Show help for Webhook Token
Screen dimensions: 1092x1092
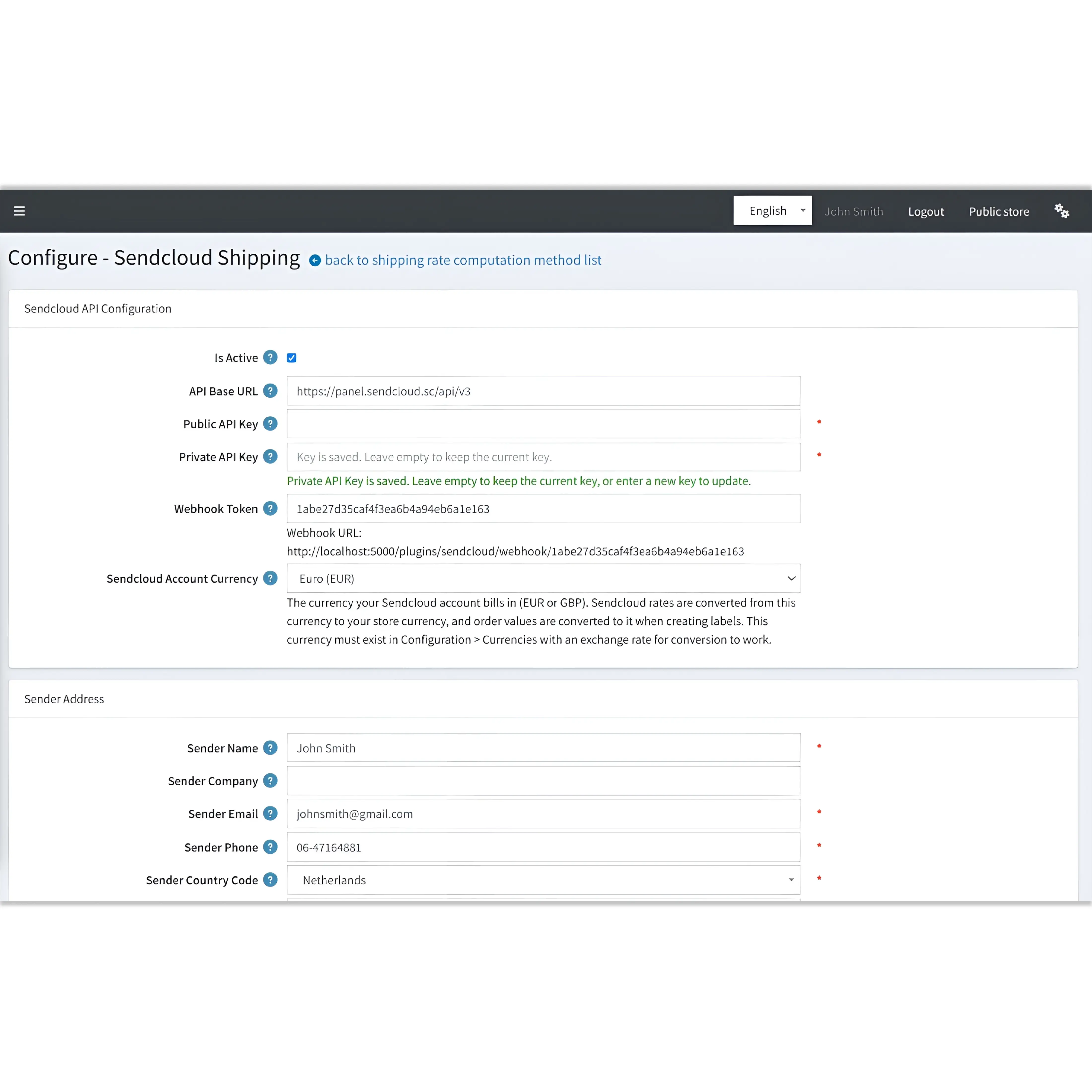(270, 508)
